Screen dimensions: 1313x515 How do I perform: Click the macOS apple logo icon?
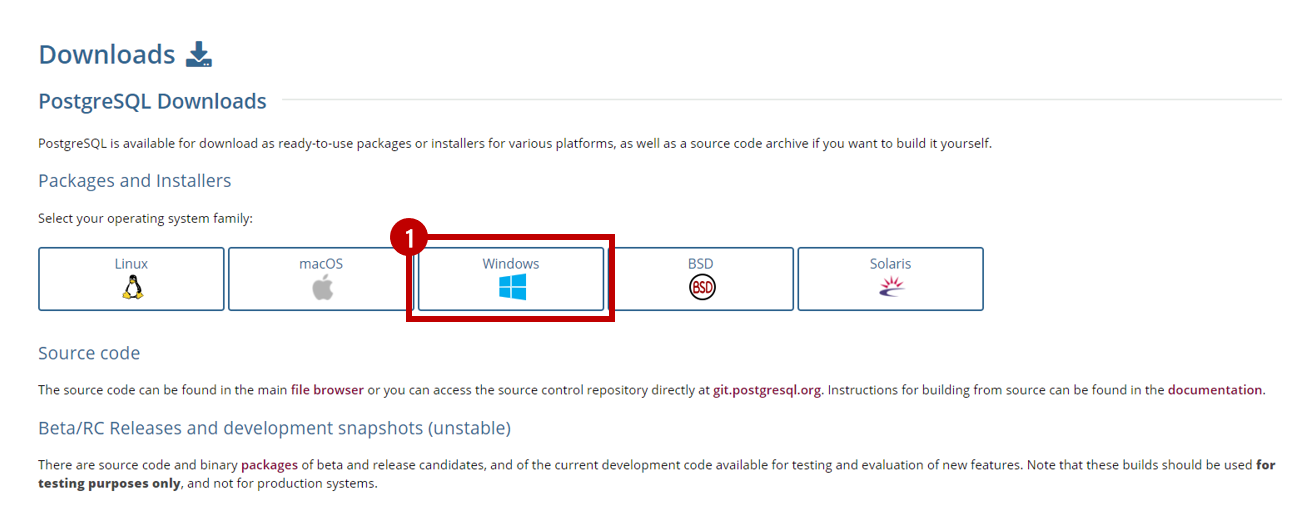321,288
